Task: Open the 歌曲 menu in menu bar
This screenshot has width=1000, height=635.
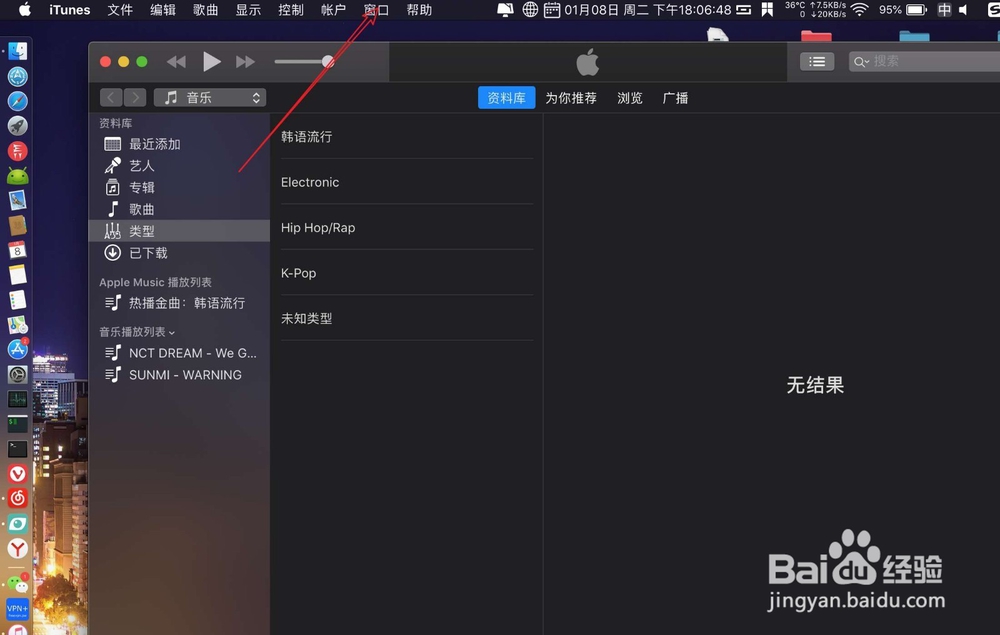Action: coord(205,10)
